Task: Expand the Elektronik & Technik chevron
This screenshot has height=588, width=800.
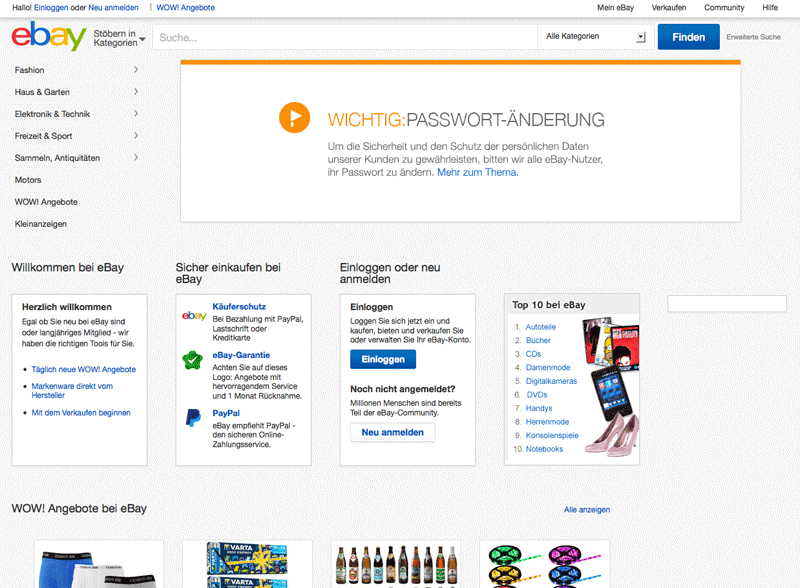Action: [136, 113]
